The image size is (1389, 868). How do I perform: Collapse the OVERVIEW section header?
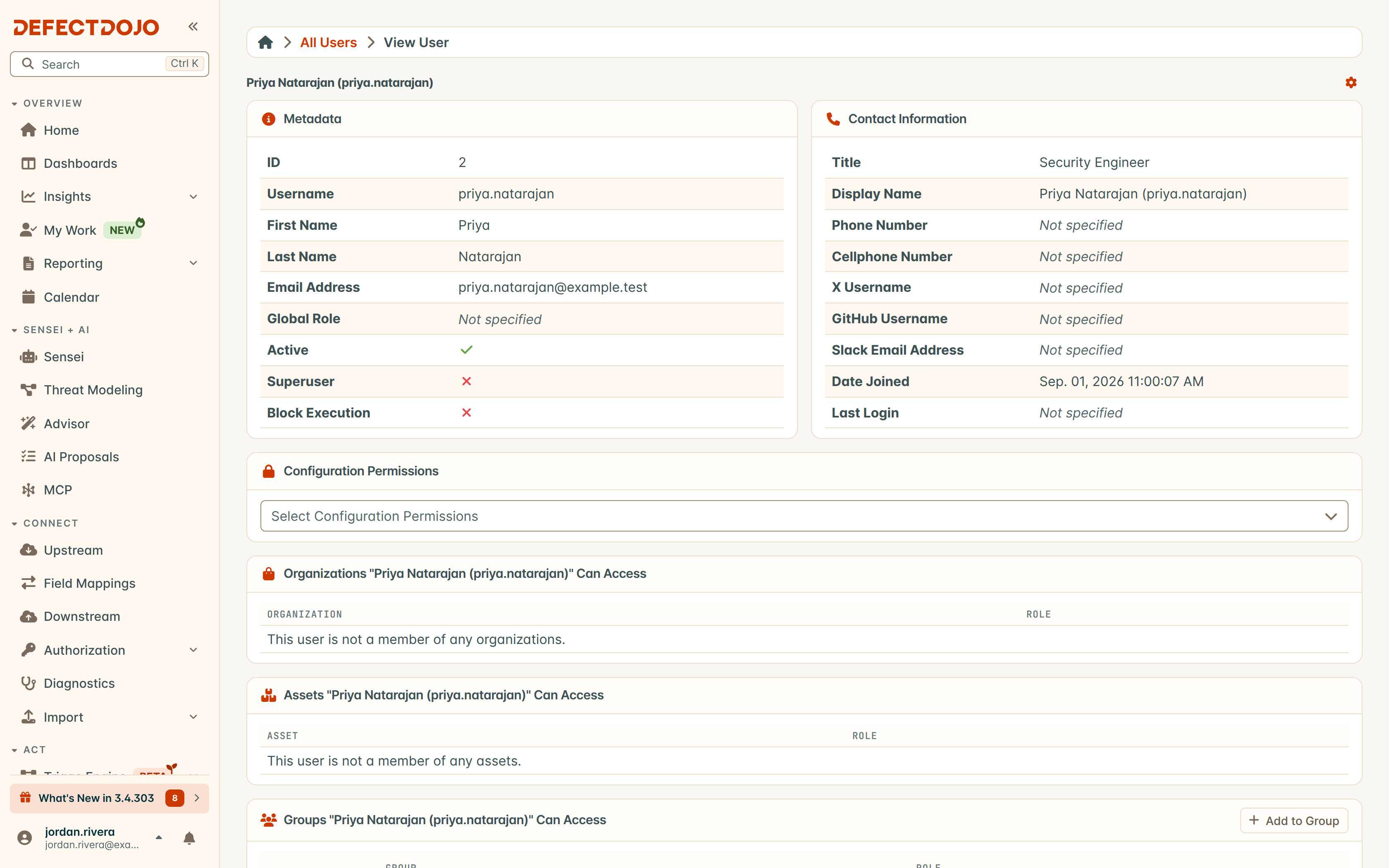click(47, 103)
